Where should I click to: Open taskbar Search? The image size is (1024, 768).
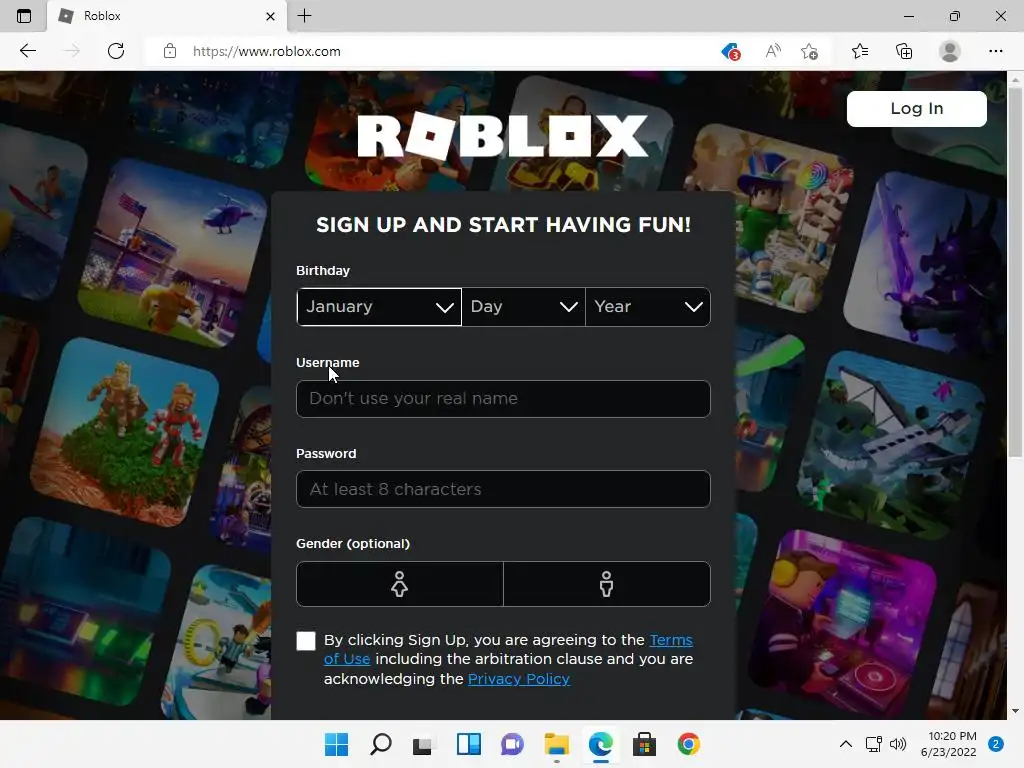pos(380,744)
